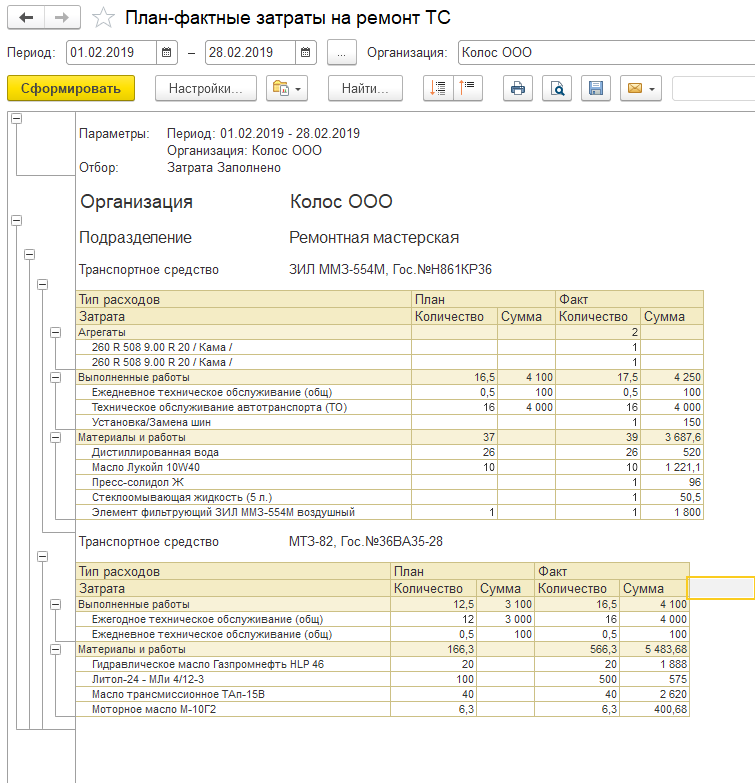Open period selection with the ellipsis button
Viewport: 755px width, 783px height.
pyautogui.click(x=342, y=52)
